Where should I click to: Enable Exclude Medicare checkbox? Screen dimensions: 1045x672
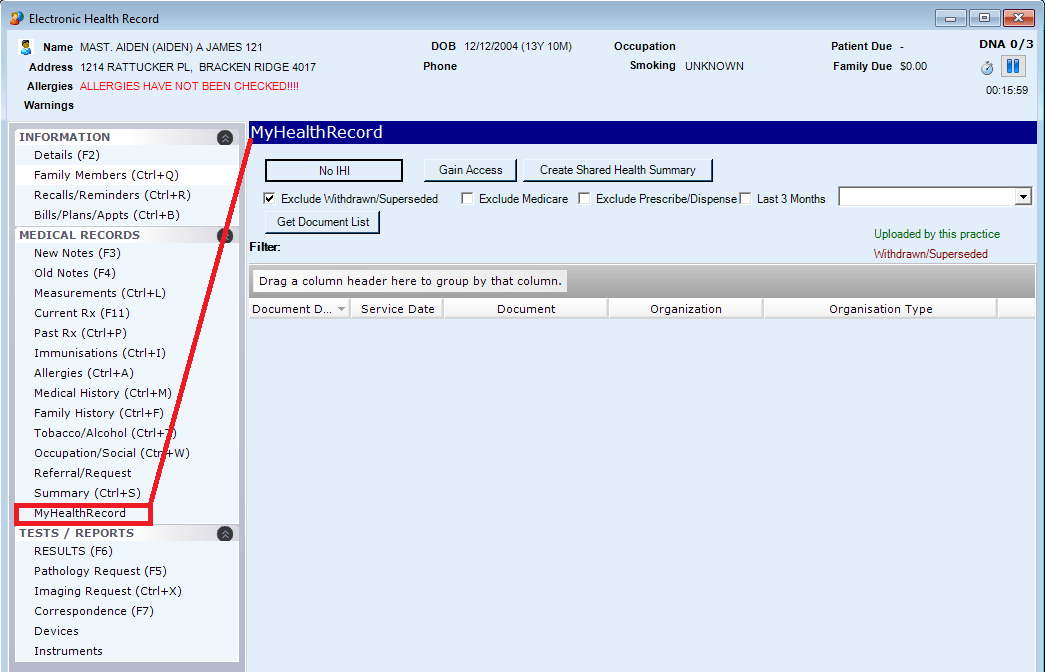[x=467, y=198]
